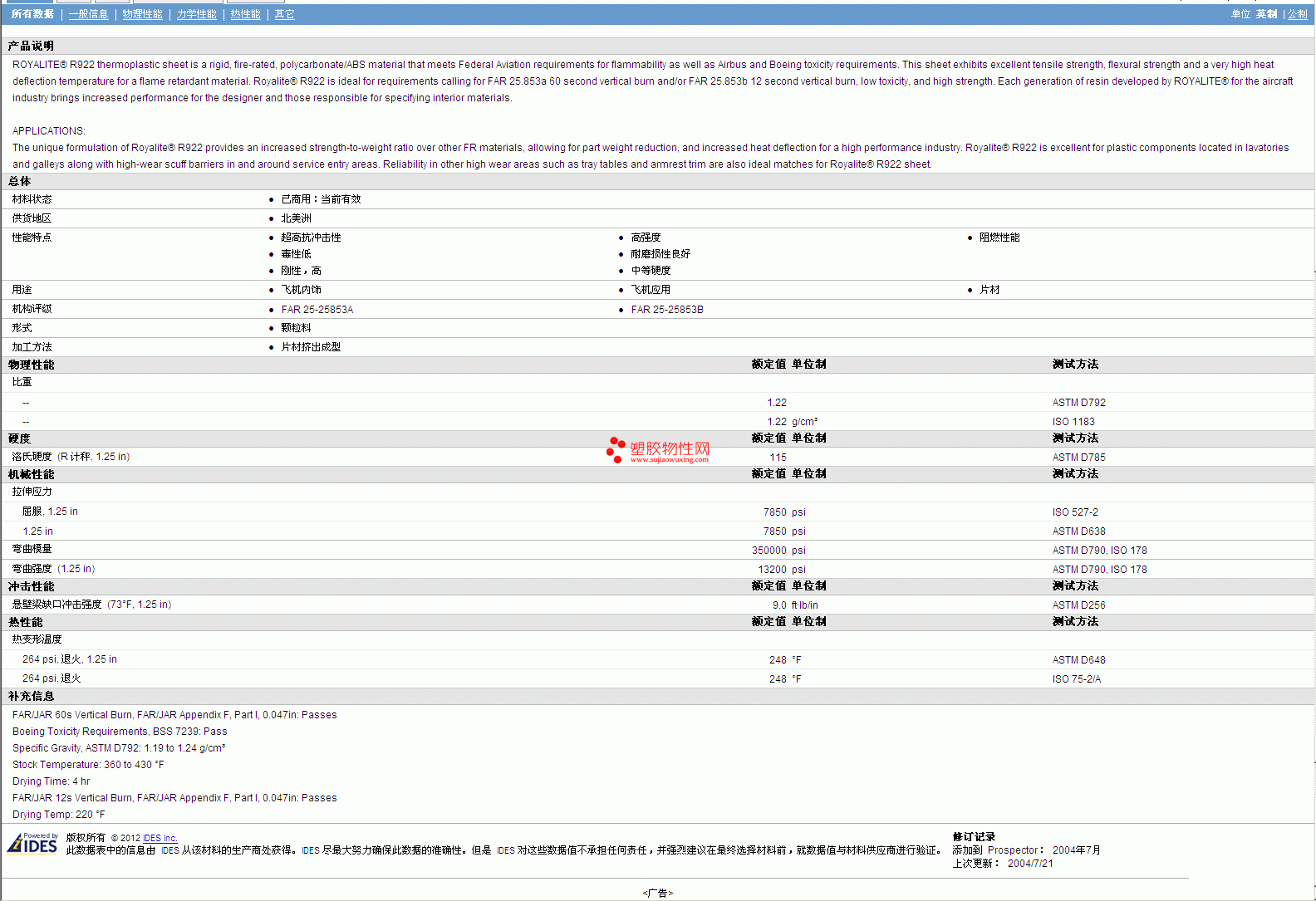Select the 弯曲模量 row label
This screenshot has height=901, width=1316.
coord(32,549)
